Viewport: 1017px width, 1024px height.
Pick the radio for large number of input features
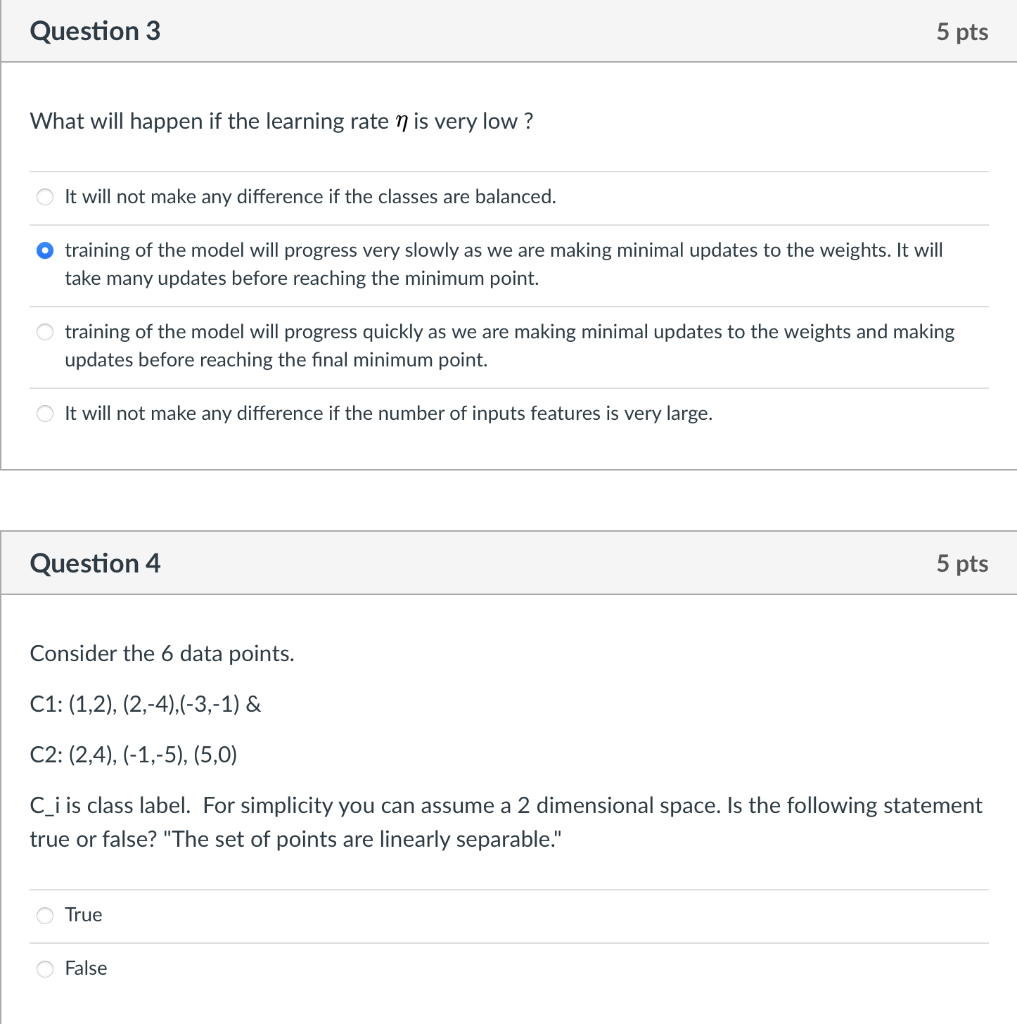tap(44, 413)
